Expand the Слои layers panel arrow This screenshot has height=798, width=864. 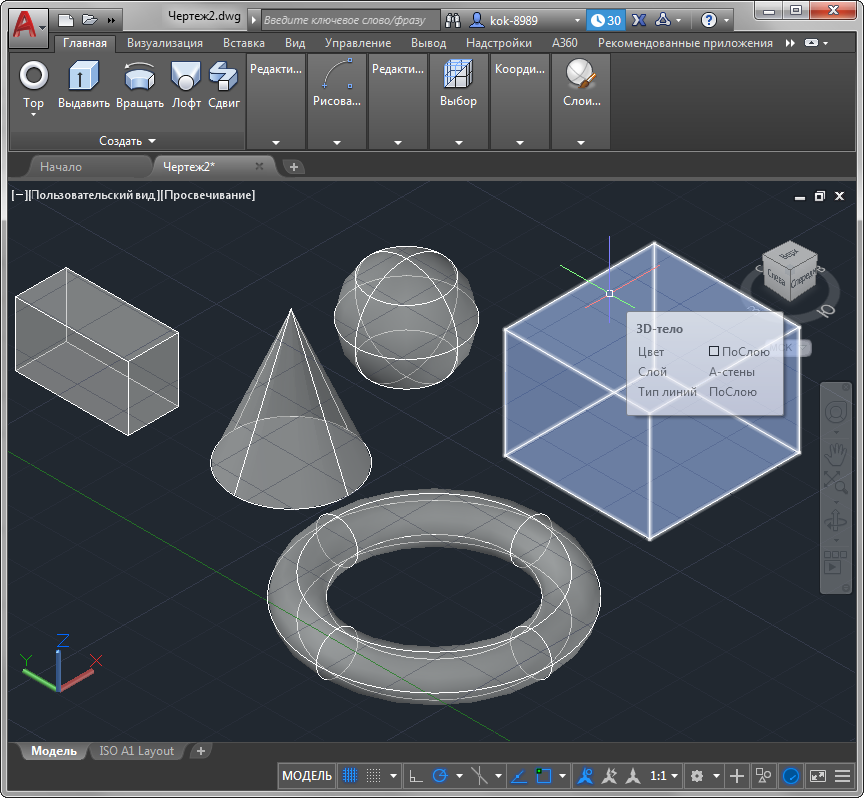580,143
